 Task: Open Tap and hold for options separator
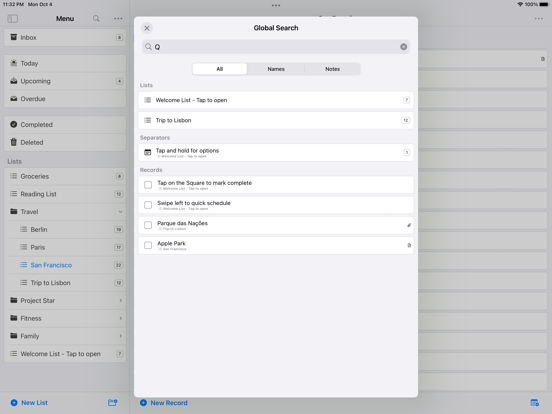coord(276,152)
